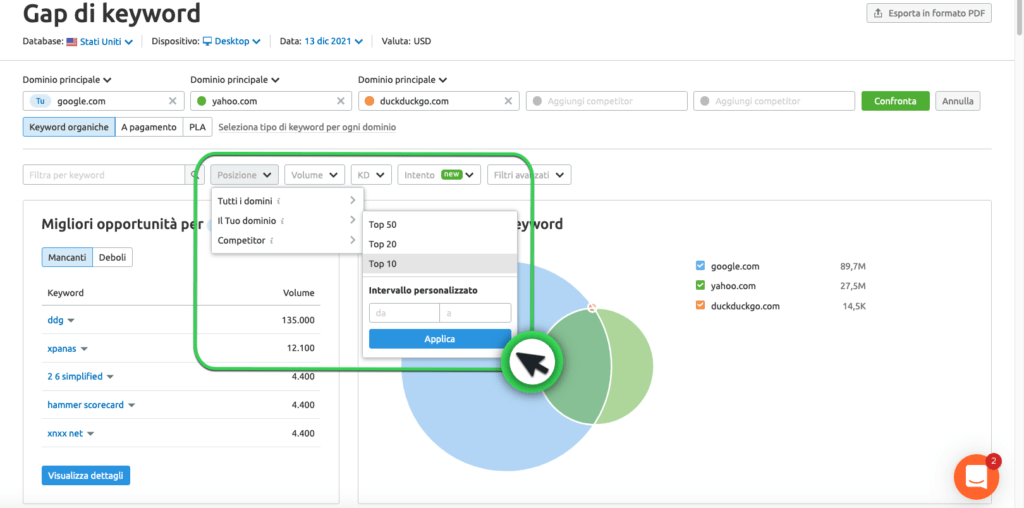Expand the xpanas keyword arrow

(x=84, y=349)
